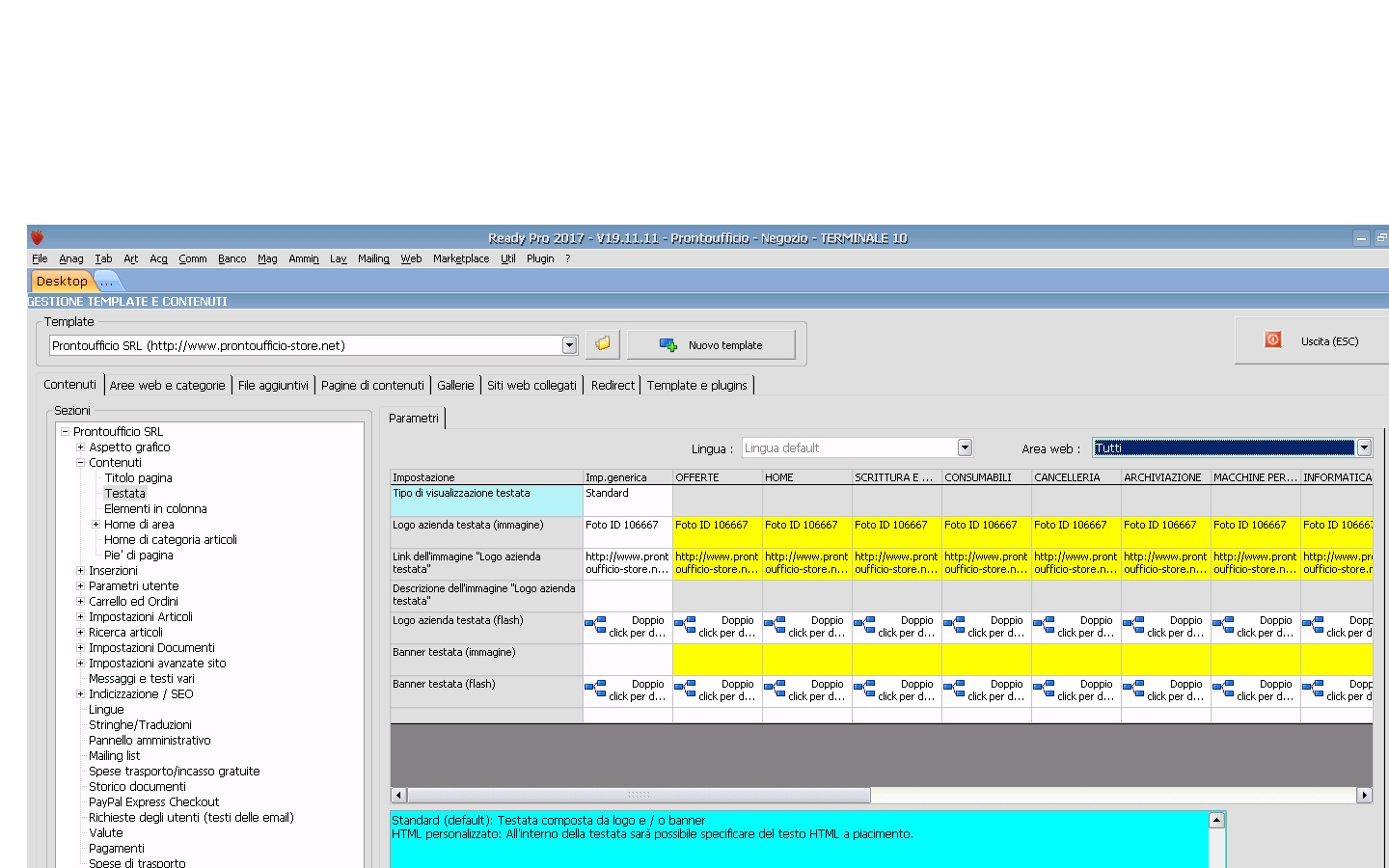Click the grid's horizontal scrollbar right arrow
The image size is (1389, 868).
point(1364,796)
